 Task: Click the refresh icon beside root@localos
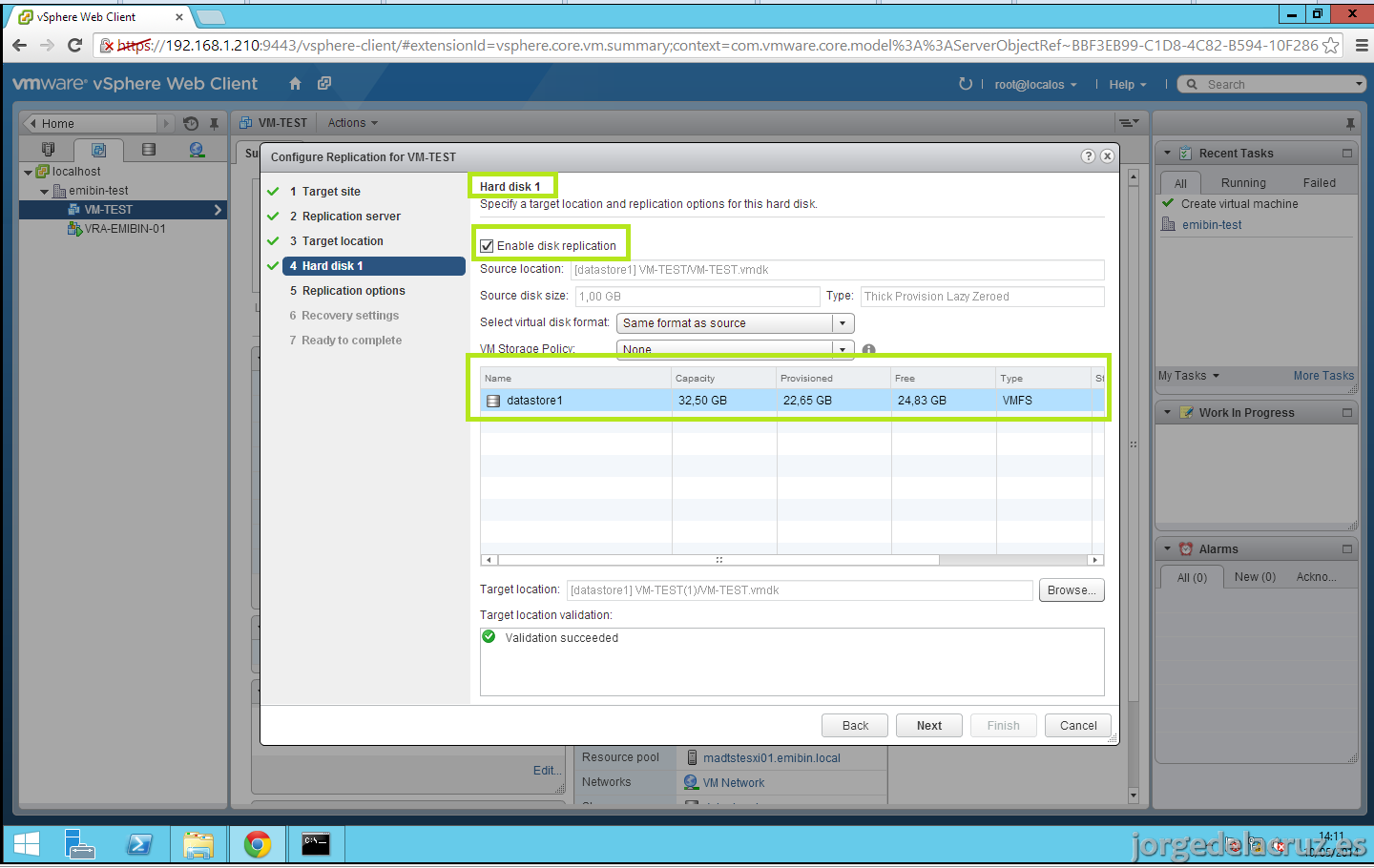coord(966,84)
